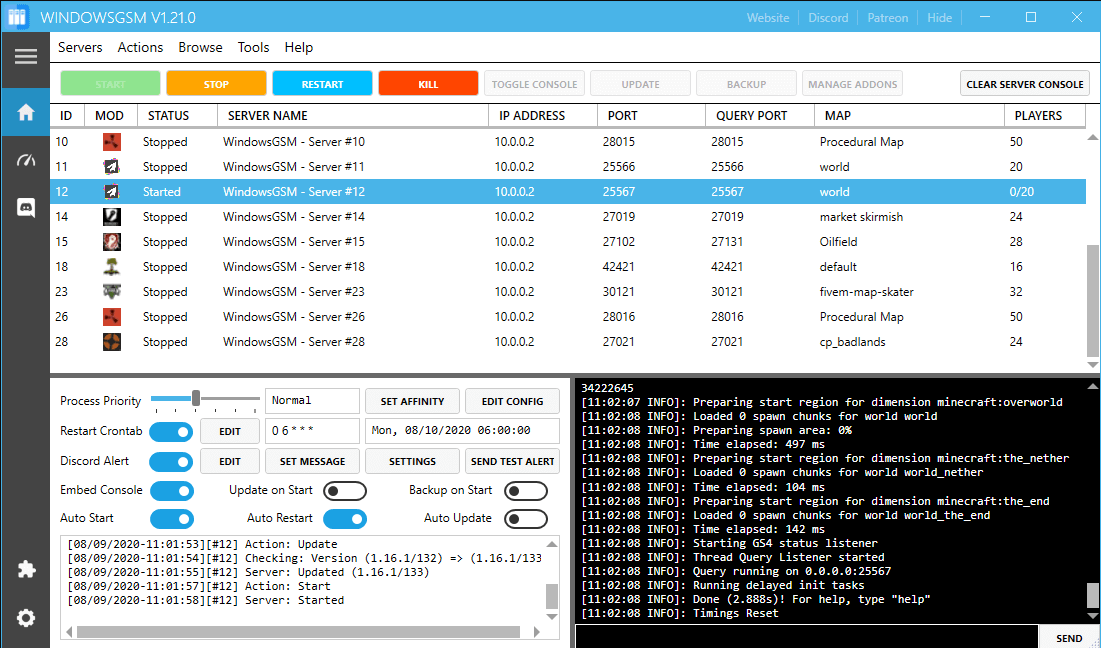Disable the Restart Crontab toggle
The width and height of the screenshot is (1101, 648).
point(171,432)
